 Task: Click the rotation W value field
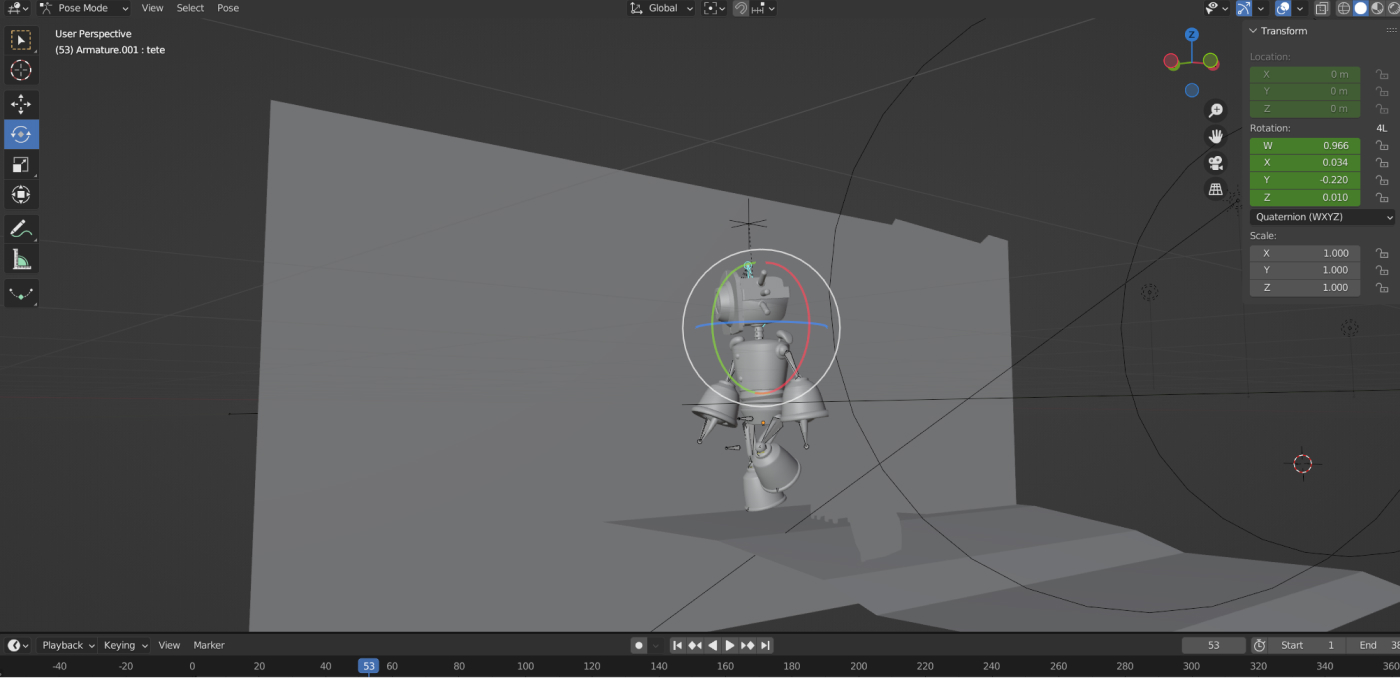pyautogui.click(x=1305, y=145)
